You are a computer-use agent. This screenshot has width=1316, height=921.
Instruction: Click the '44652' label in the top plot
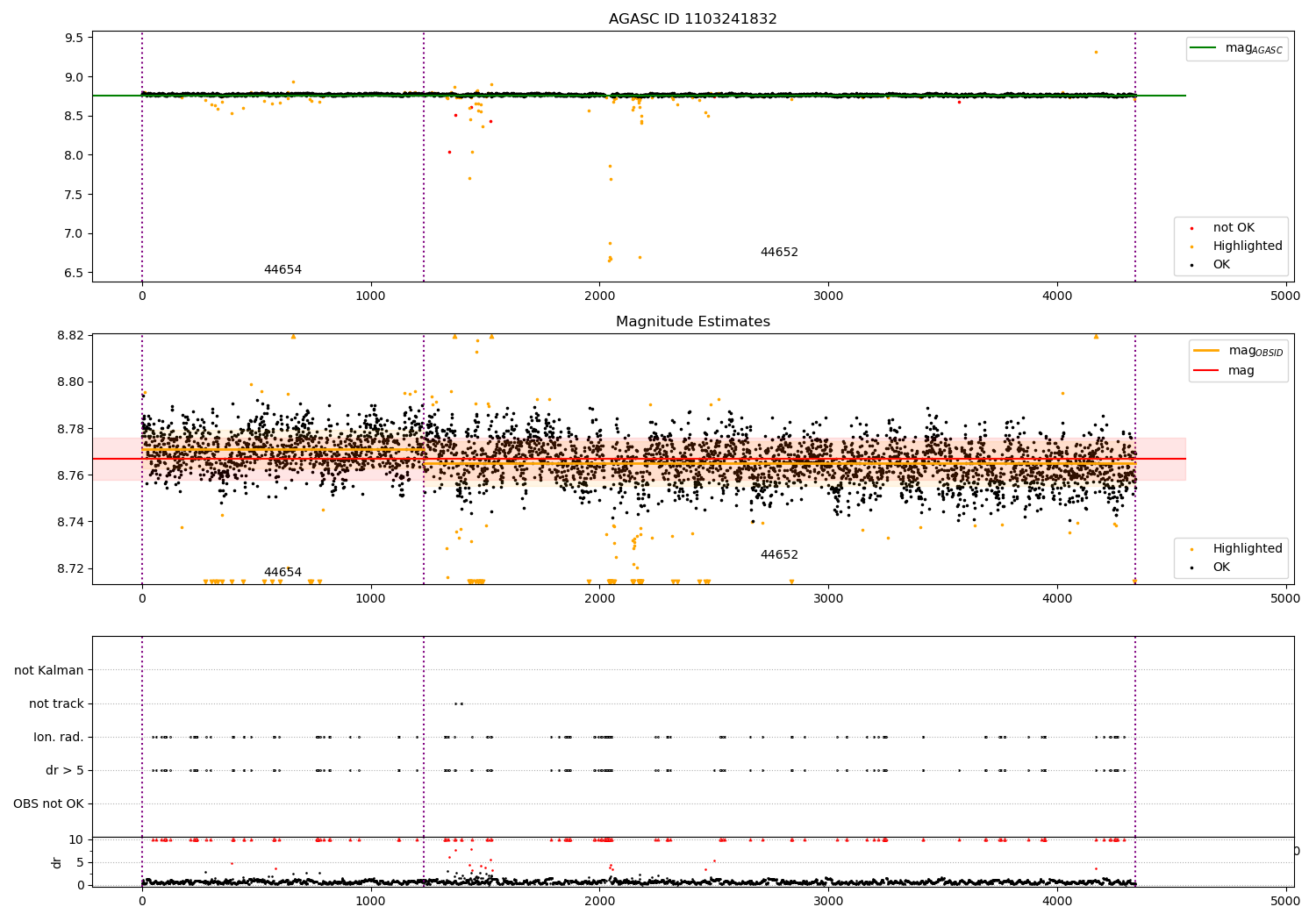[x=779, y=253]
